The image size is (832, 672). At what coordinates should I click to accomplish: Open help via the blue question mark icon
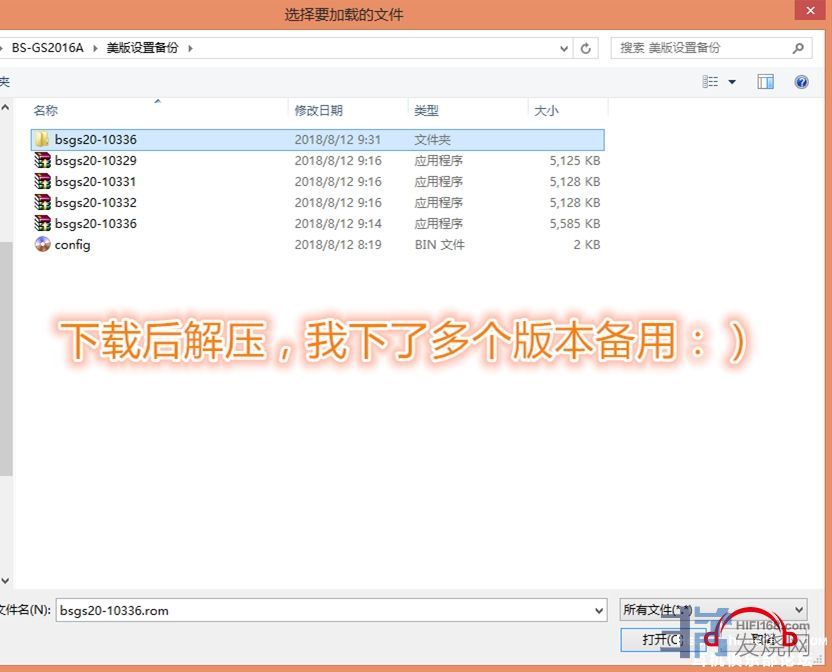[801, 82]
